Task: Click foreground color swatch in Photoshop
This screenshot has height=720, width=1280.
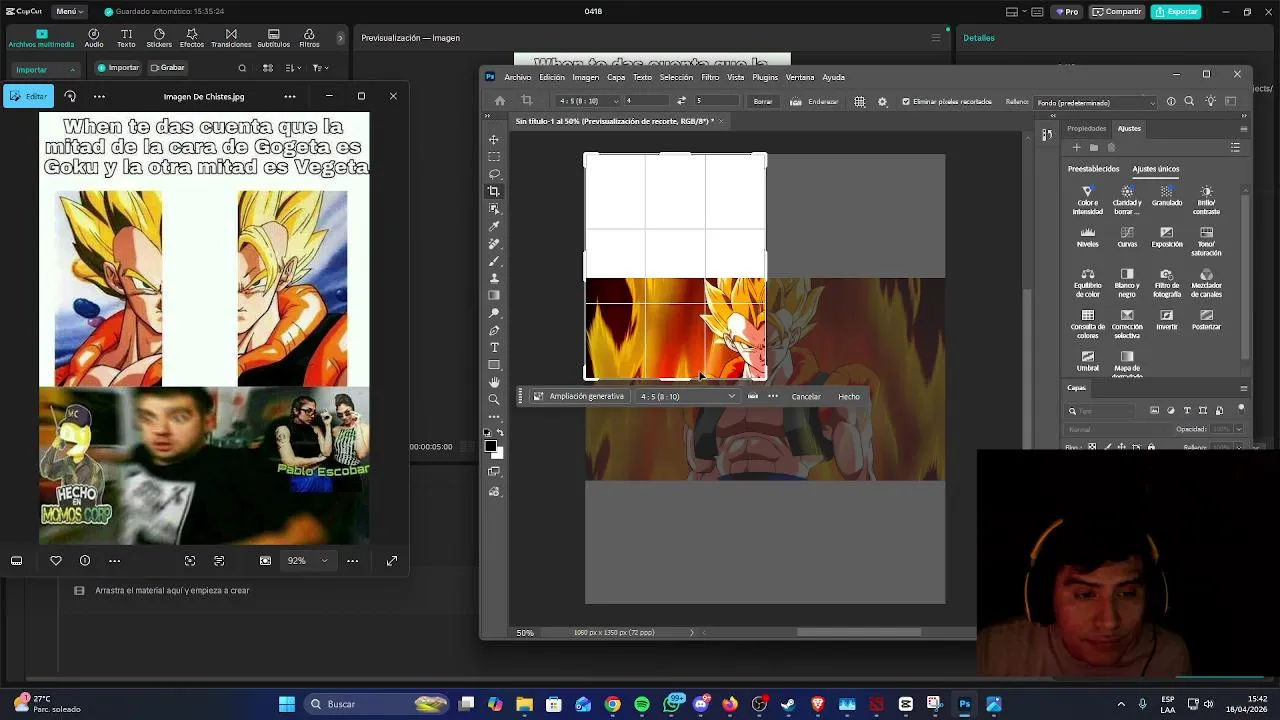Action: point(490,446)
